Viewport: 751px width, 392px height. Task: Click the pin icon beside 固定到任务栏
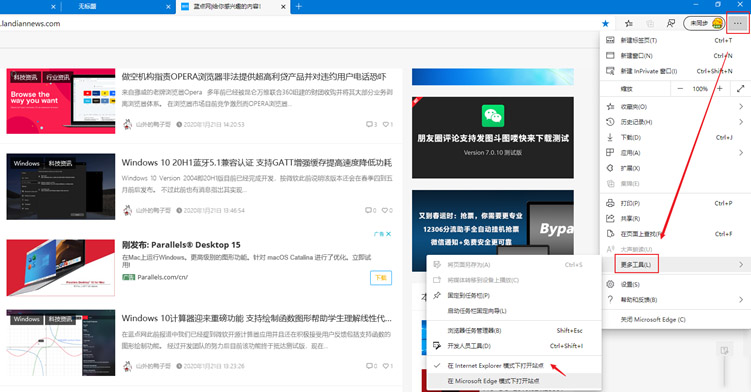pos(437,296)
